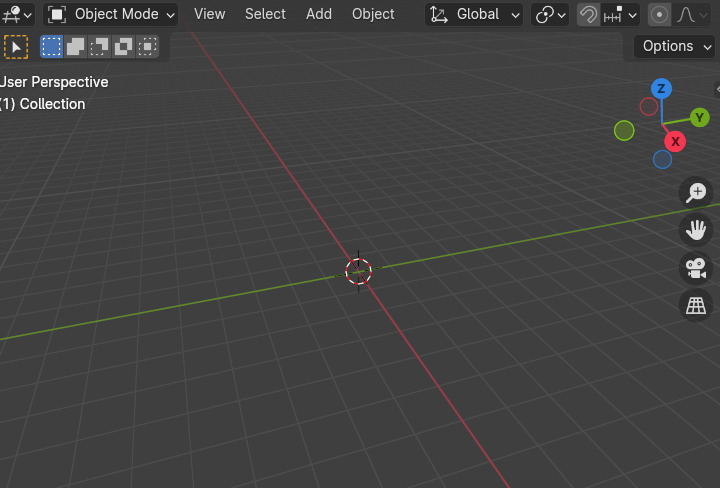The image size is (720, 488).
Task: Open the Object Mode dropdown
Action: (111, 14)
